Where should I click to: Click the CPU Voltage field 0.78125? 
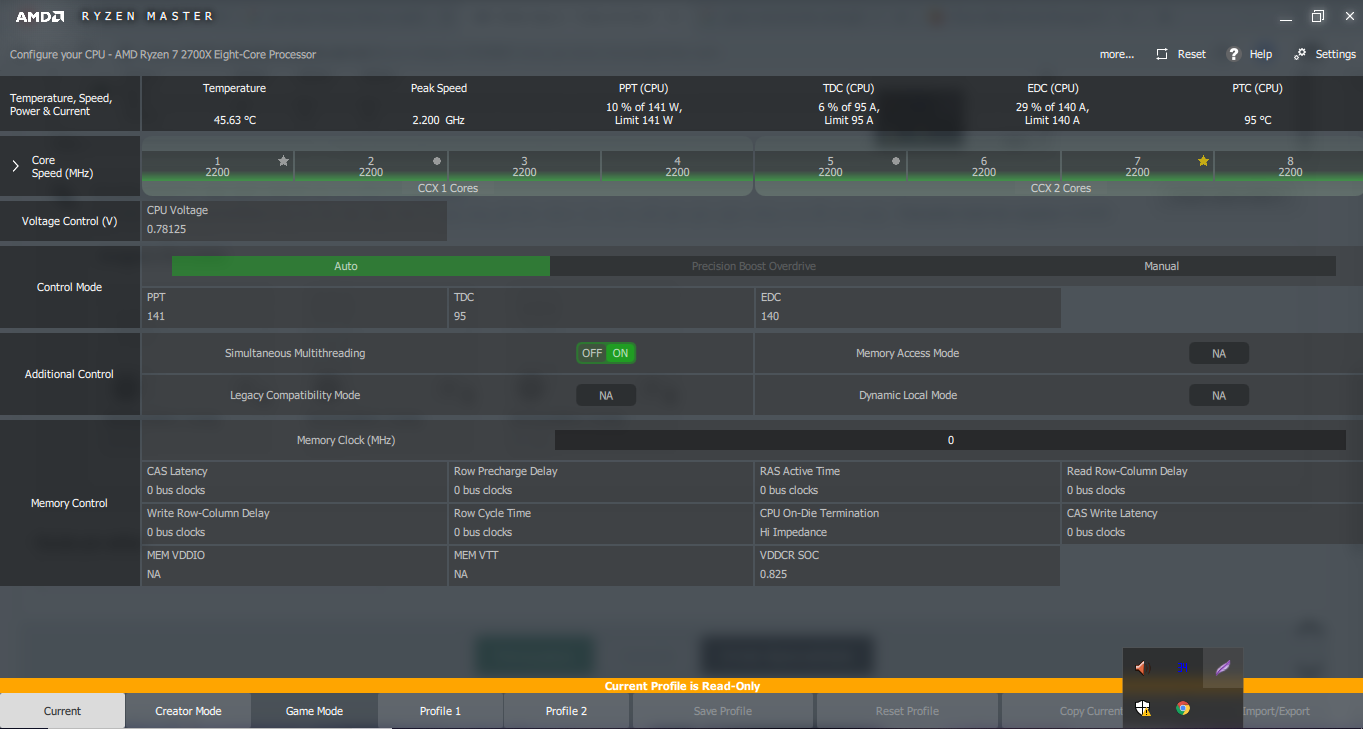[x=295, y=221]
